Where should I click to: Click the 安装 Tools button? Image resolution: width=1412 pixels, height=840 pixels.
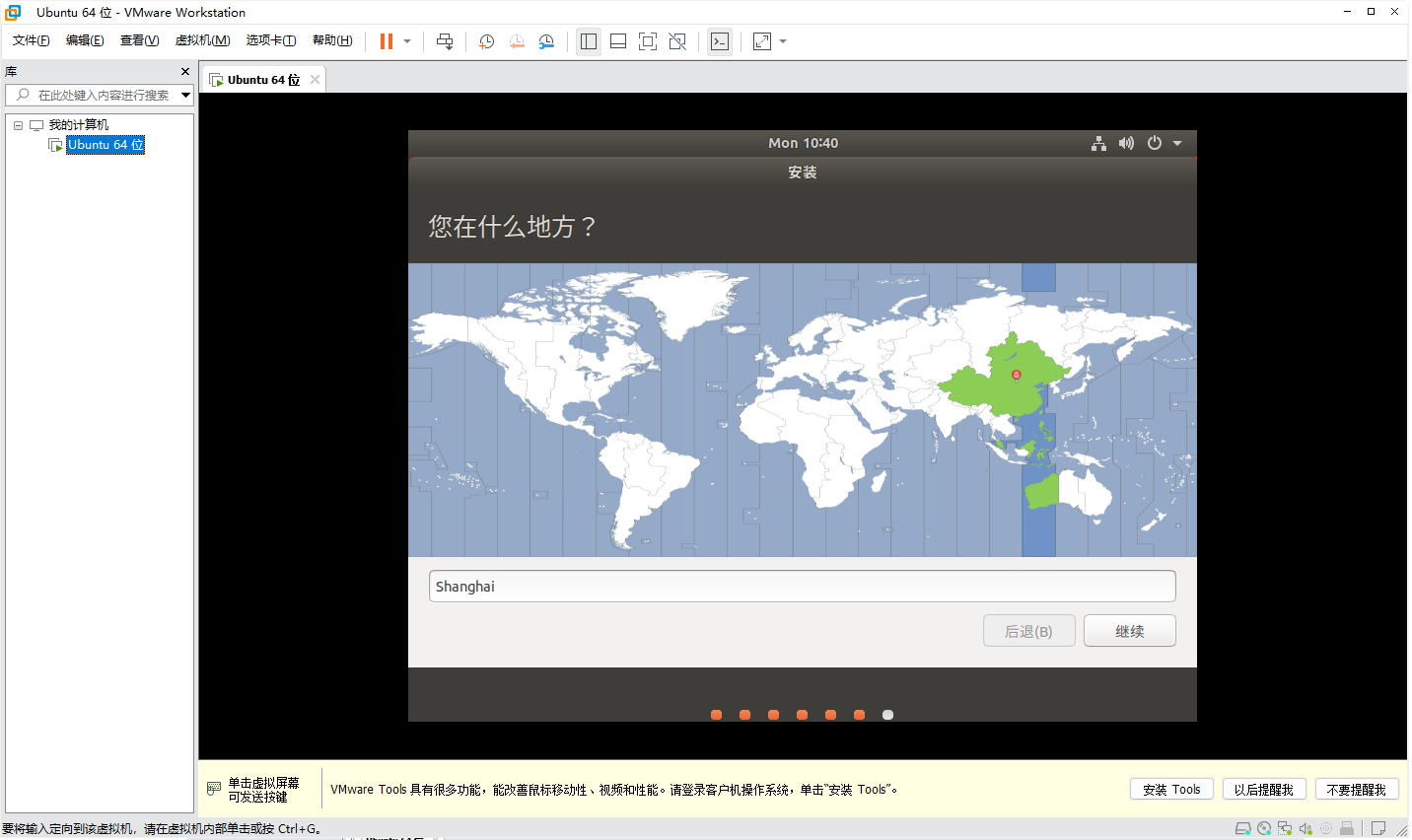tap(1170, 790)
